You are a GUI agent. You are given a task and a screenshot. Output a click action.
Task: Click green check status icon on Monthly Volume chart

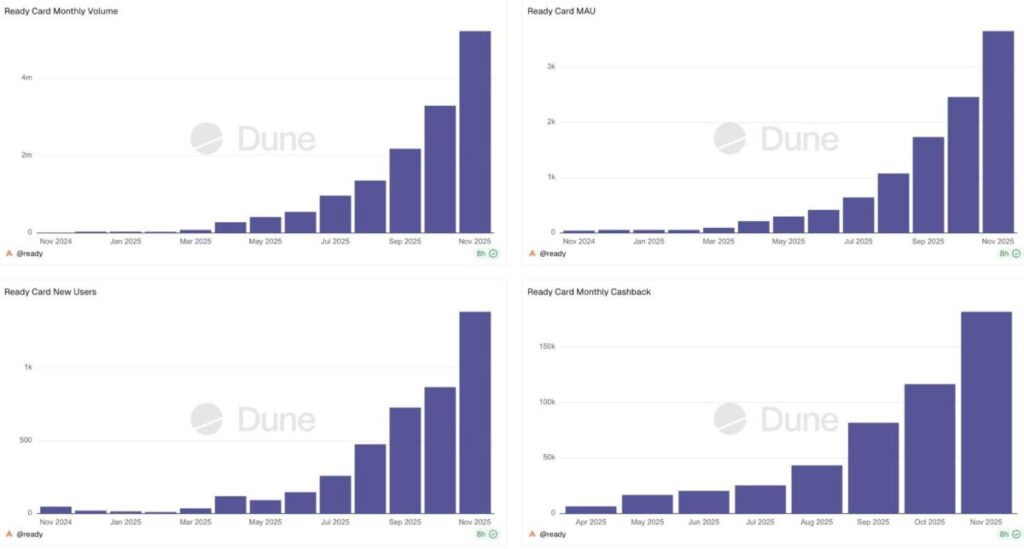tap(494, 253)
